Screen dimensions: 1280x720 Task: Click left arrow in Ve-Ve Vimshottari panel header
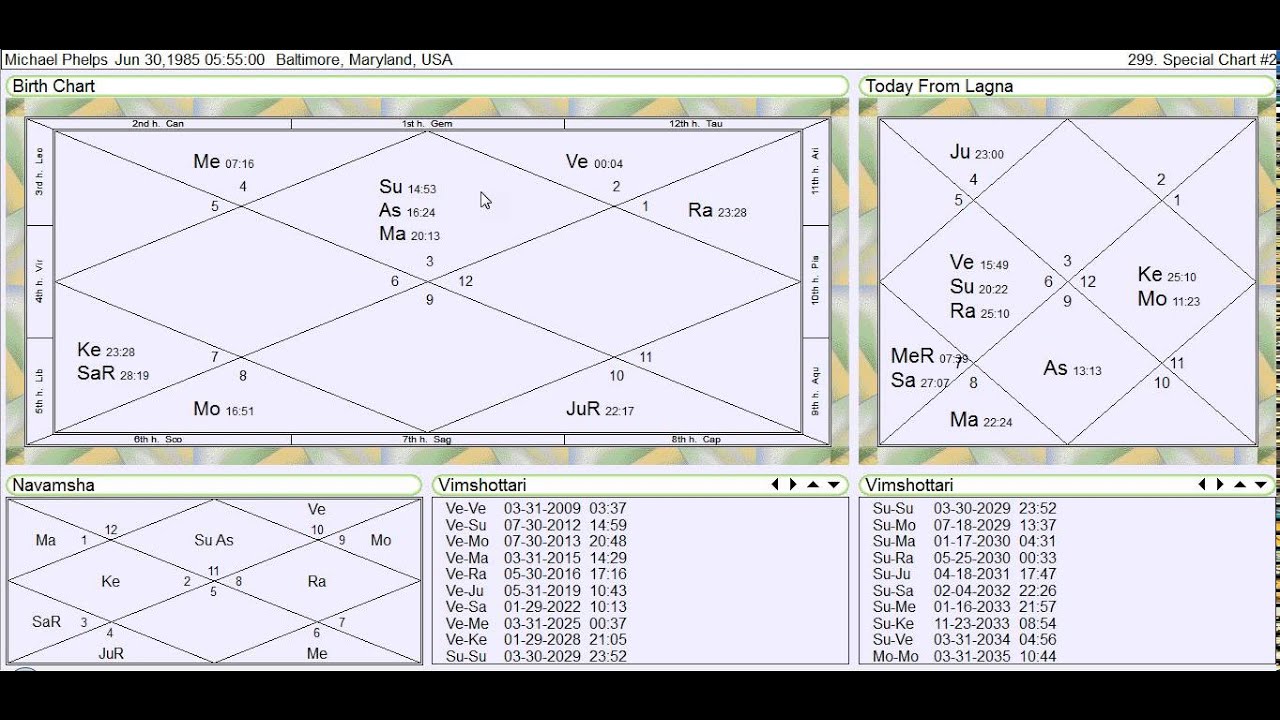pos(775,485)
